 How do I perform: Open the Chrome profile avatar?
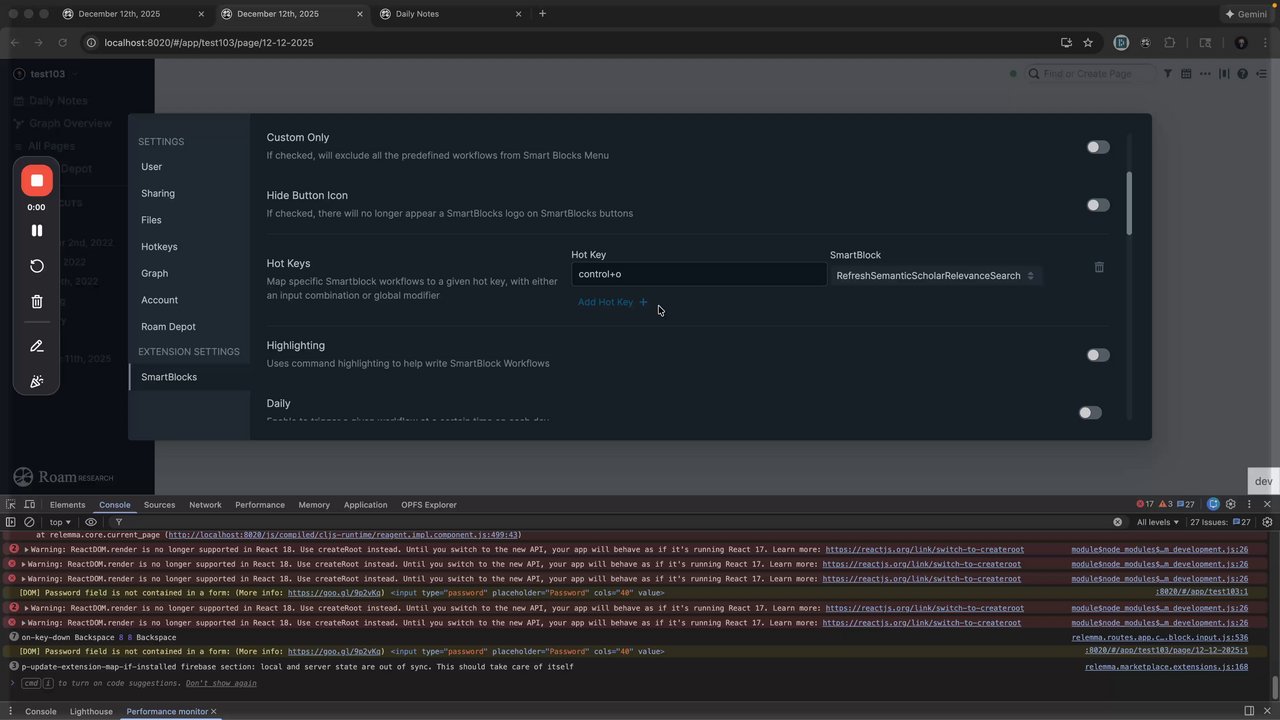coord(1241,43)
